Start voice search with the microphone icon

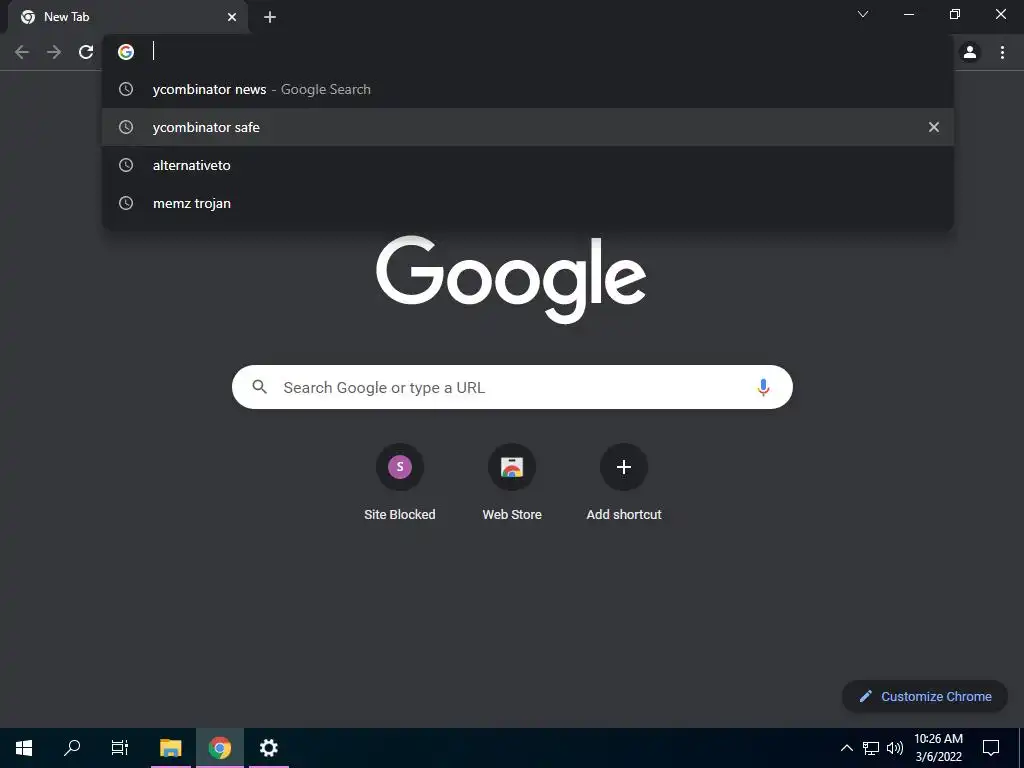point(763,387)
